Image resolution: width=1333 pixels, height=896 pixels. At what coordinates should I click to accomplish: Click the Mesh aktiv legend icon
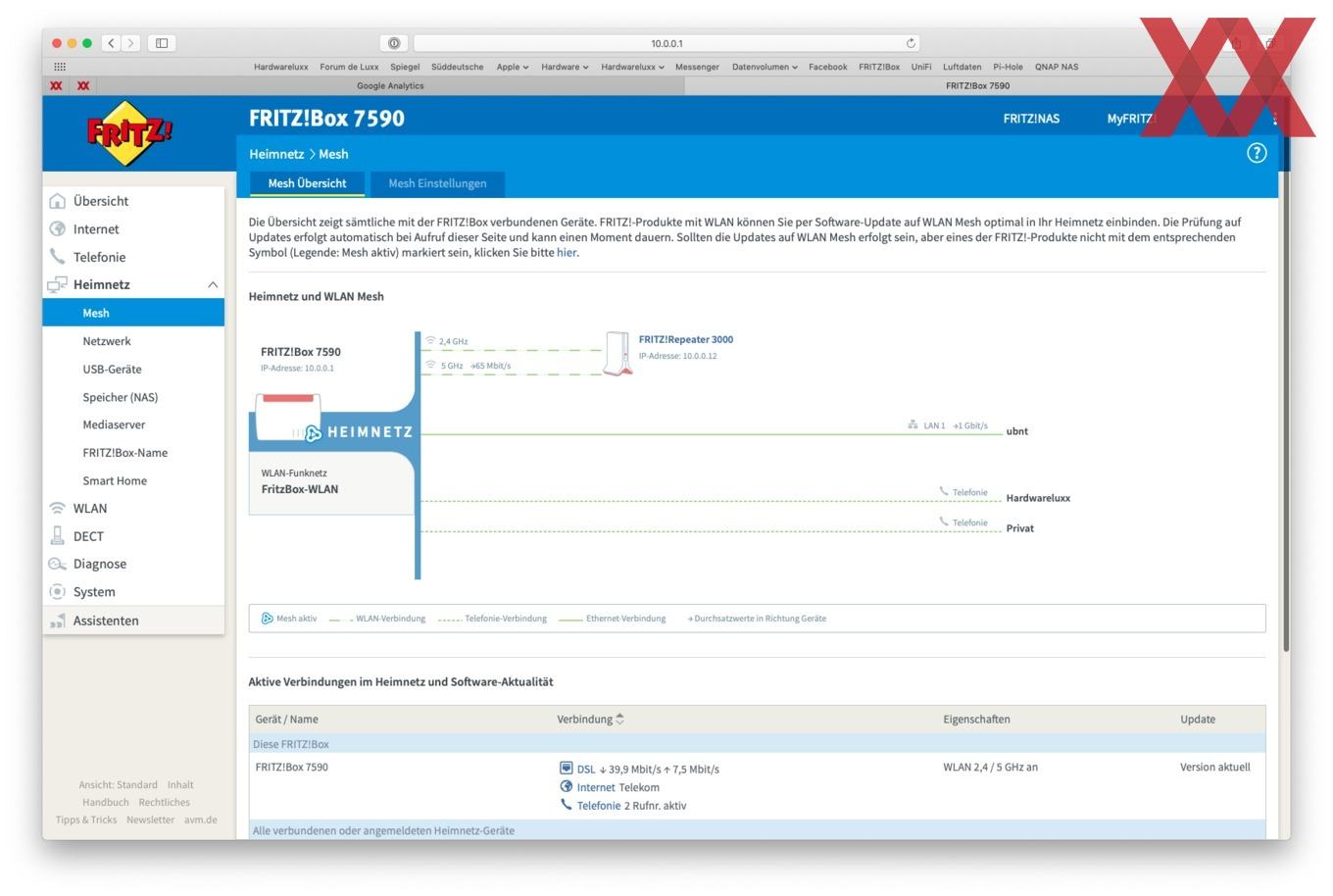267,619
